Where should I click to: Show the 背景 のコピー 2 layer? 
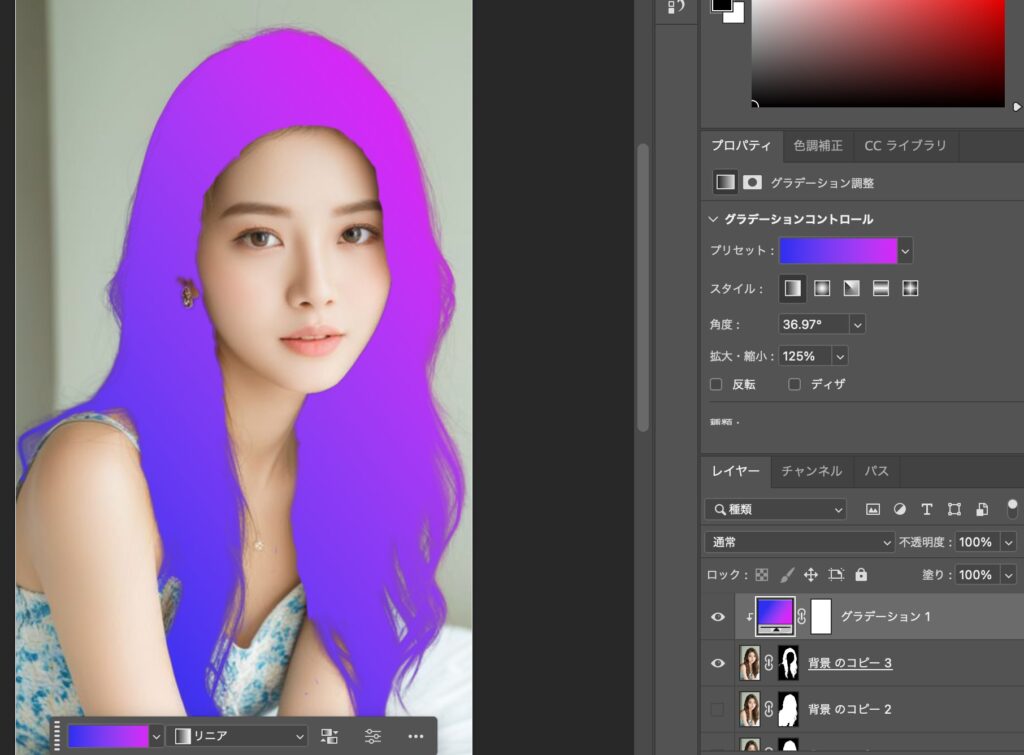(x=718, y=709)
